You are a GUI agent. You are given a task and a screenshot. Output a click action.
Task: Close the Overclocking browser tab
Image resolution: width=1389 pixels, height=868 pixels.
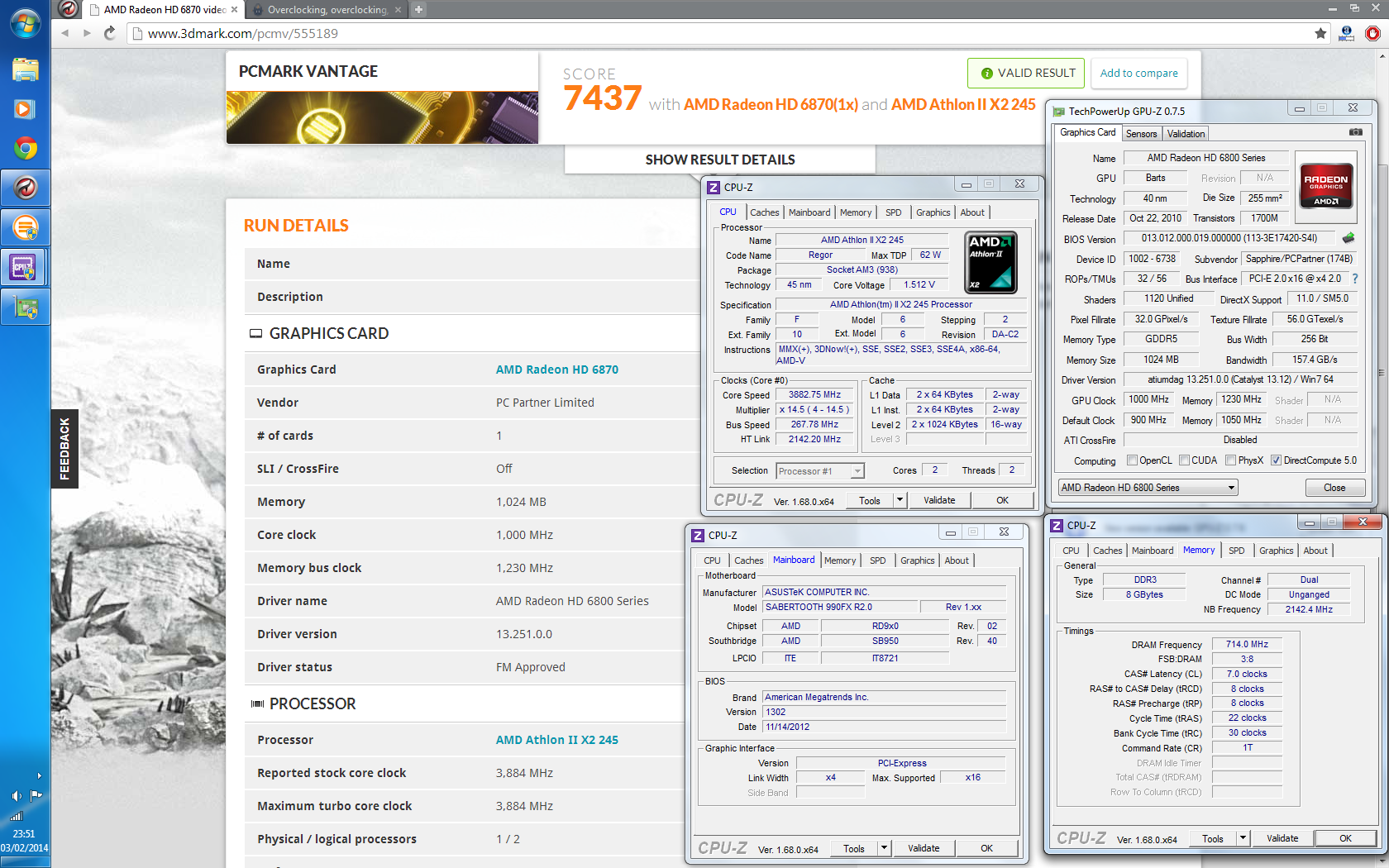coord(398,10)
